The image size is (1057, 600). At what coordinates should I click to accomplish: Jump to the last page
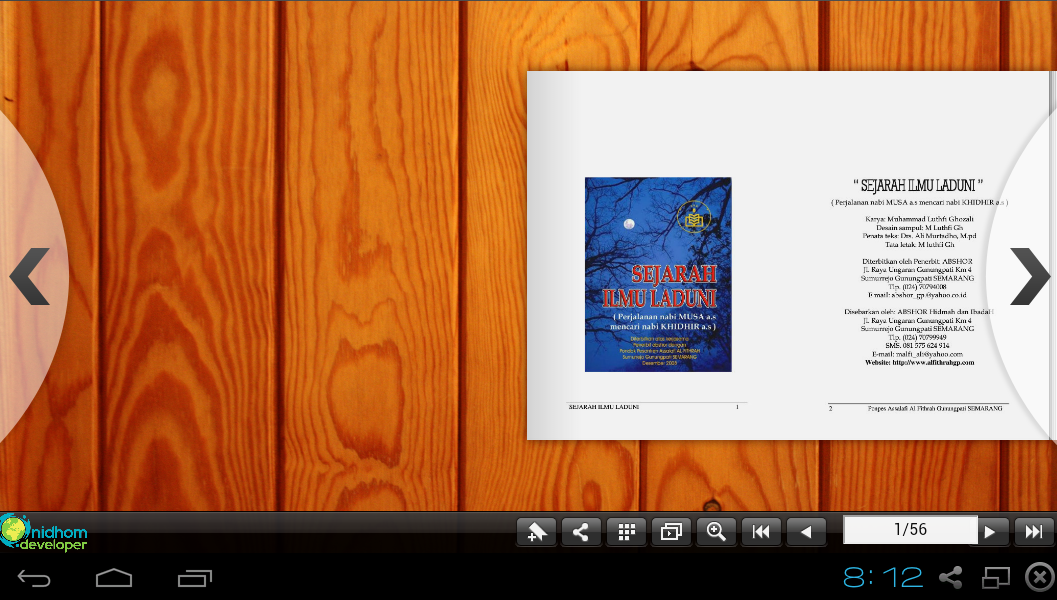coord(1034,532)
